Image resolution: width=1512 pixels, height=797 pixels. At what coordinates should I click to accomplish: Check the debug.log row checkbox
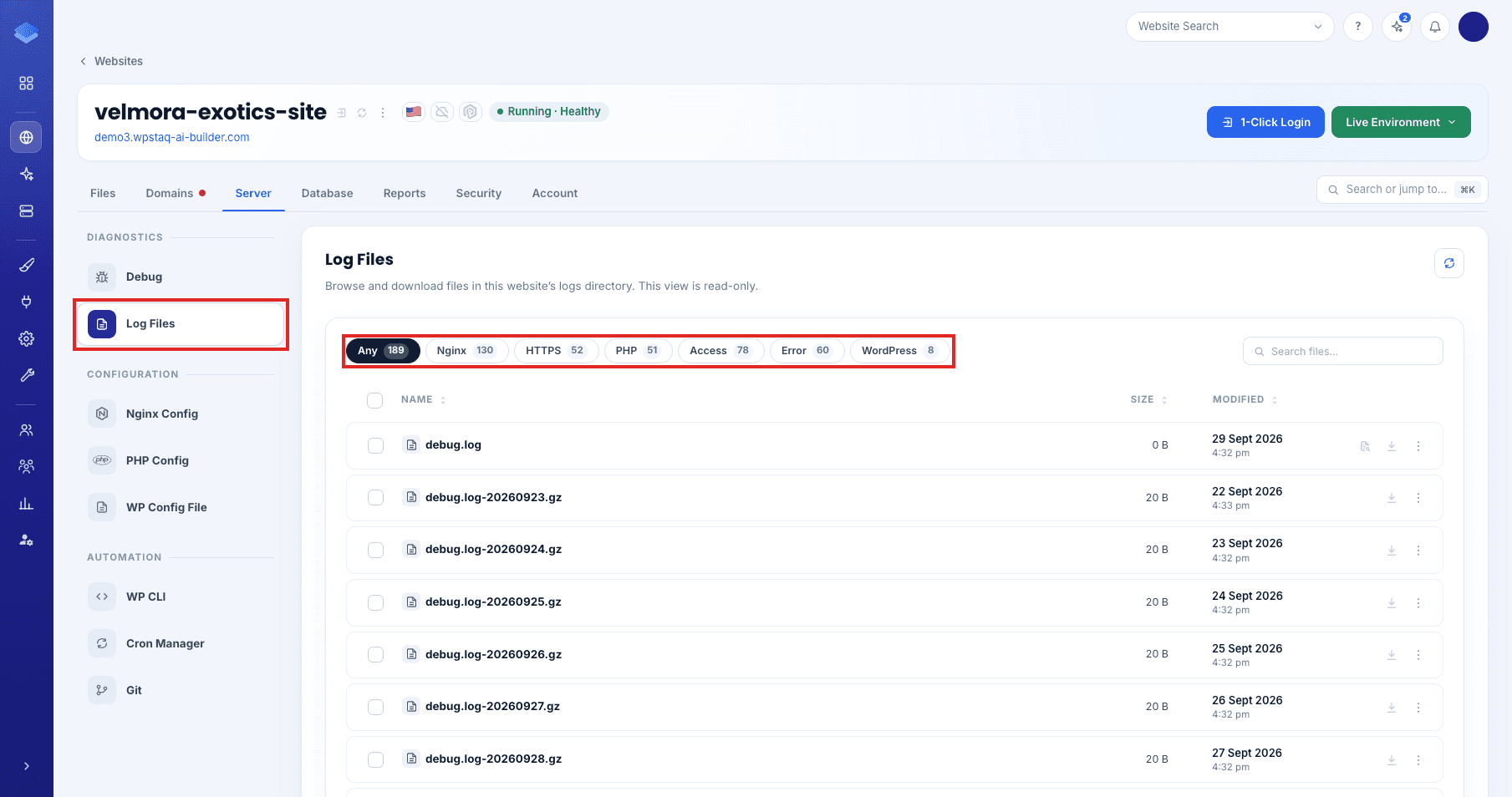[x=376, y=445]
